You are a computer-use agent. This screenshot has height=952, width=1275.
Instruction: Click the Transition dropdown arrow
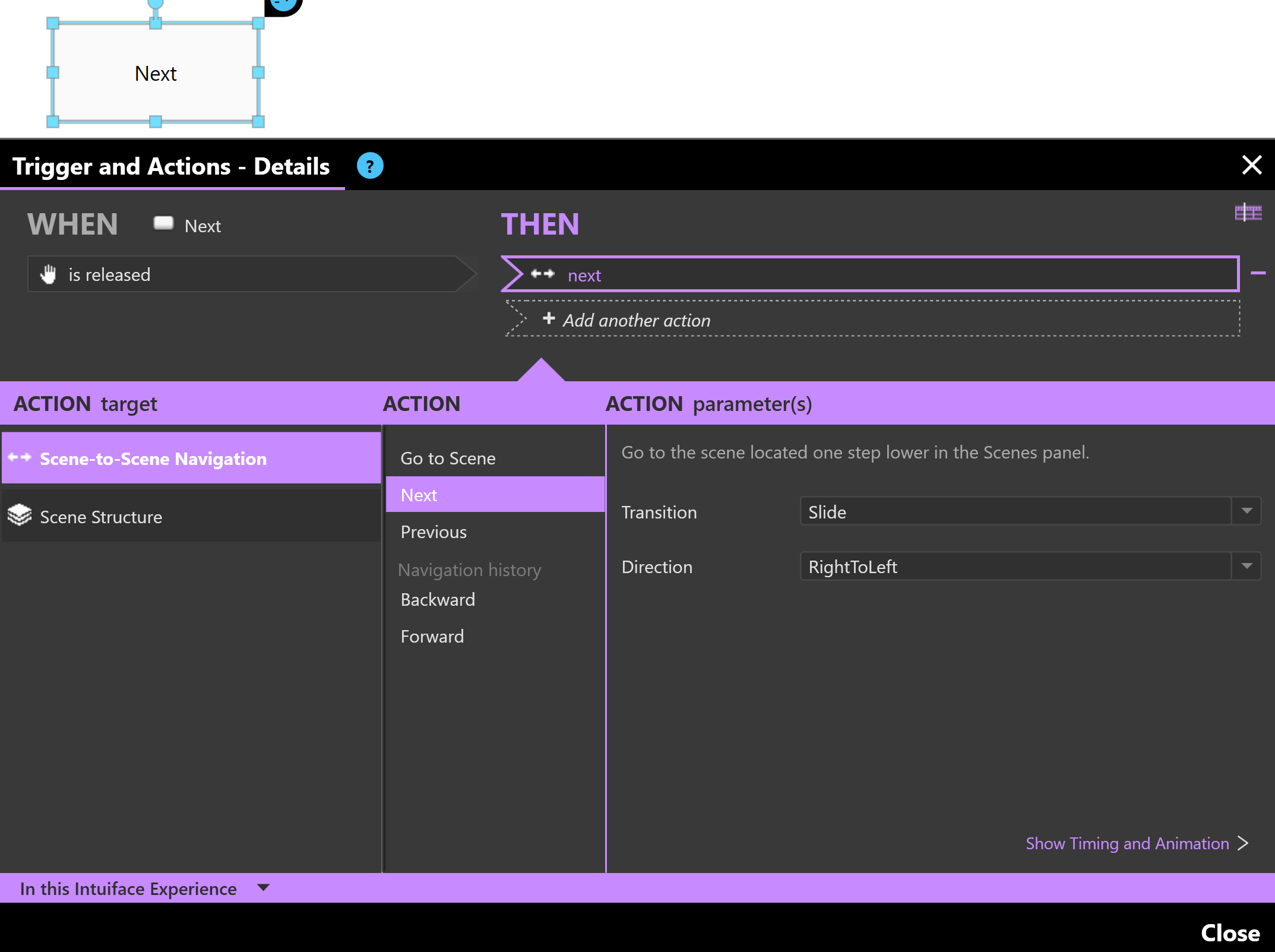1246,511
